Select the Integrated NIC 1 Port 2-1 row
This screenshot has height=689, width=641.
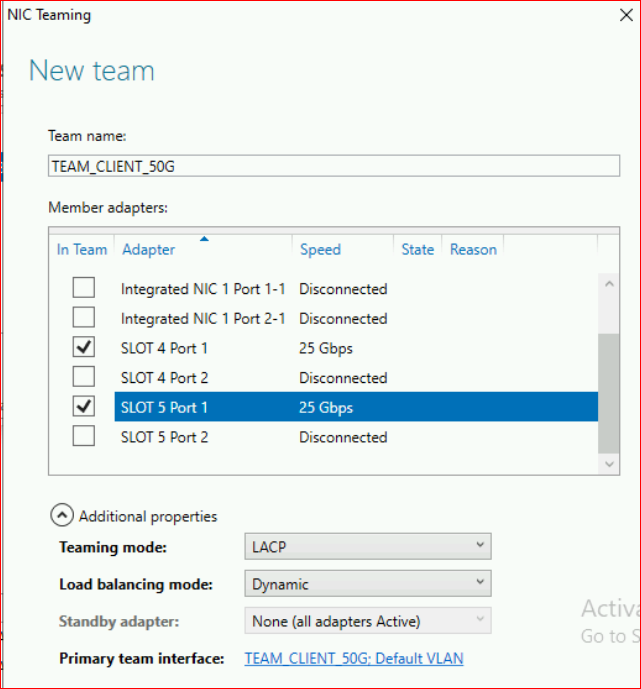click(x=203, y=319)
